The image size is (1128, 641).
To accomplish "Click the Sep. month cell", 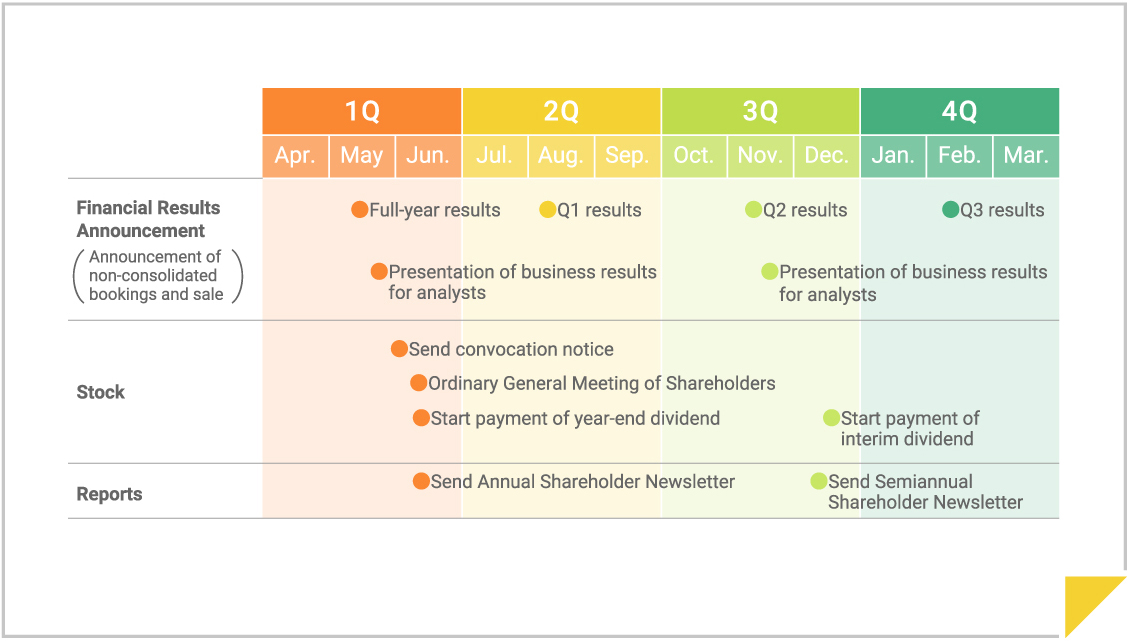I will point(627,156).
